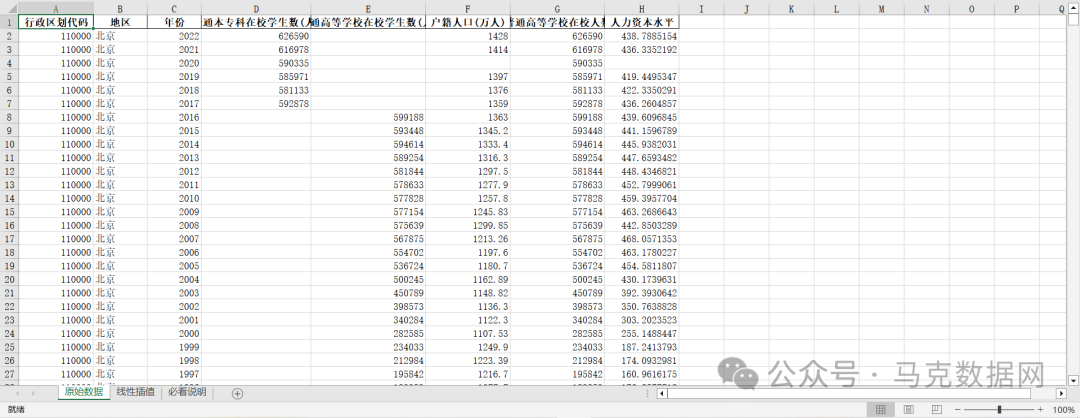The image size is (1080, 418).
Task: Switch to the 线性插值 sheet tab
Action: click(135, 393)
